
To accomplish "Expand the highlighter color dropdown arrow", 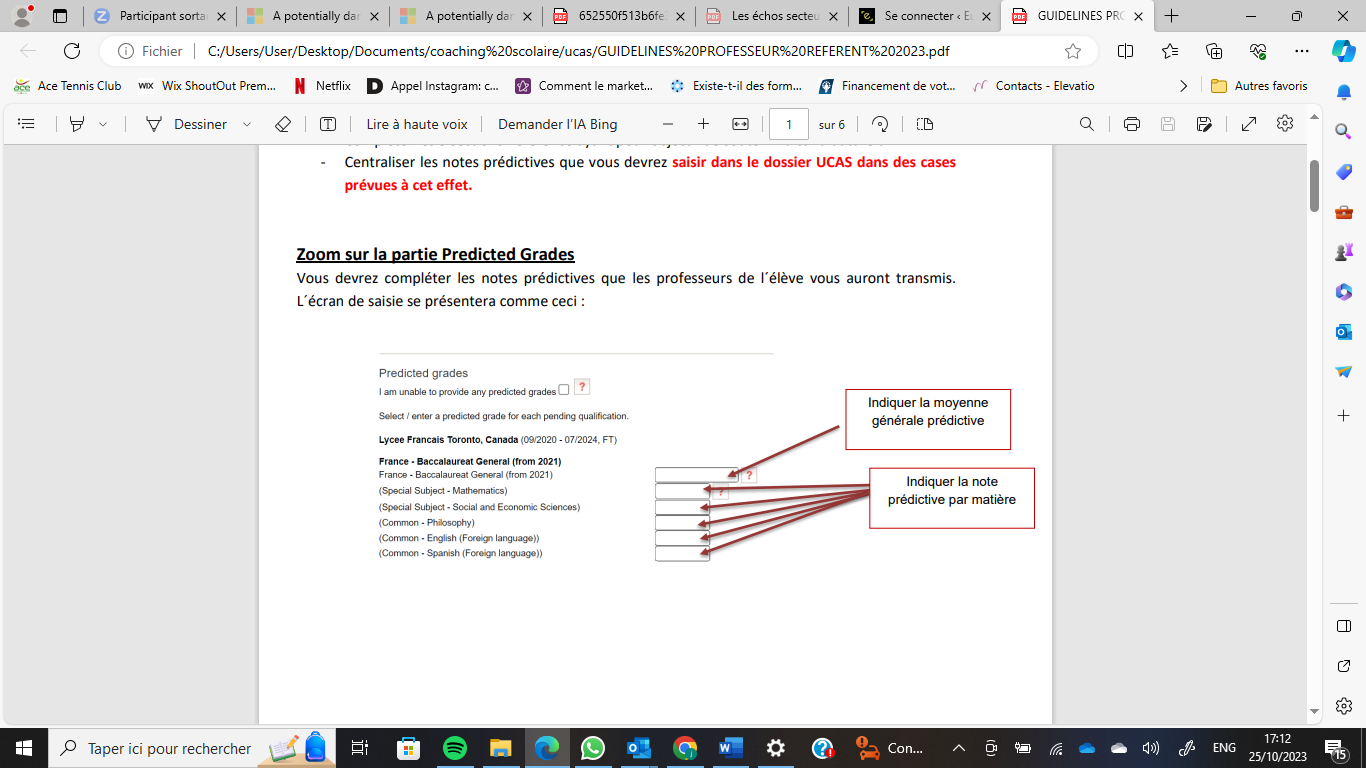I will [103, 124].
